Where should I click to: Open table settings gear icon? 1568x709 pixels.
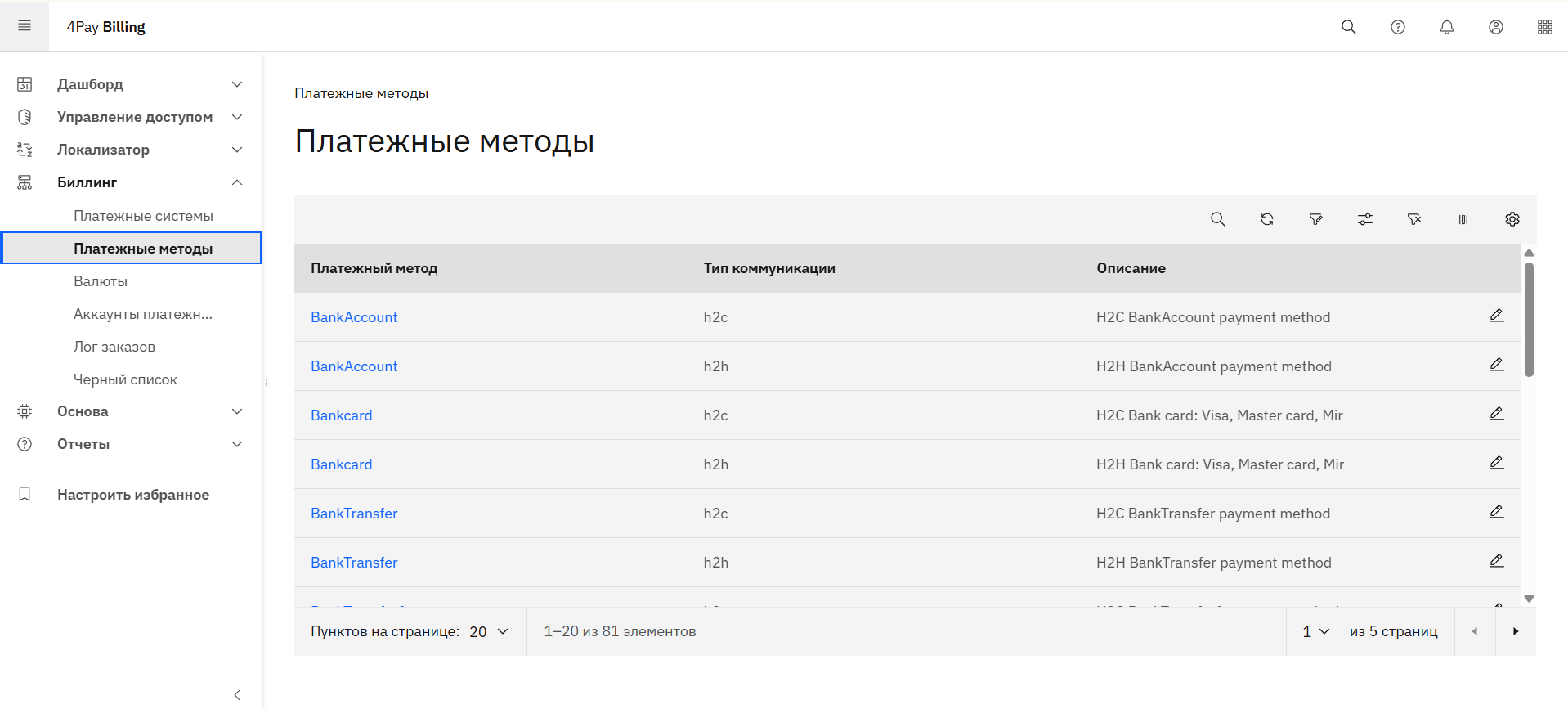click(x=1512, y=219)
